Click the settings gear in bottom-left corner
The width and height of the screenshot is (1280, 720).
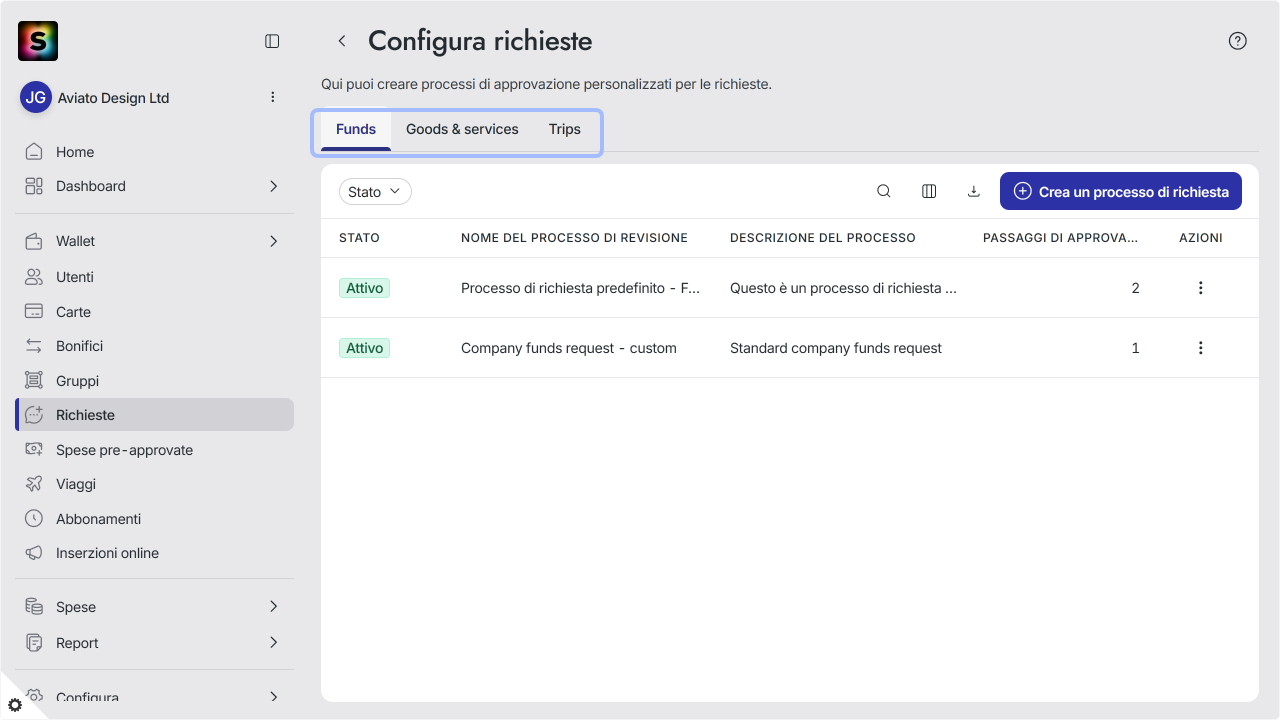14,705
